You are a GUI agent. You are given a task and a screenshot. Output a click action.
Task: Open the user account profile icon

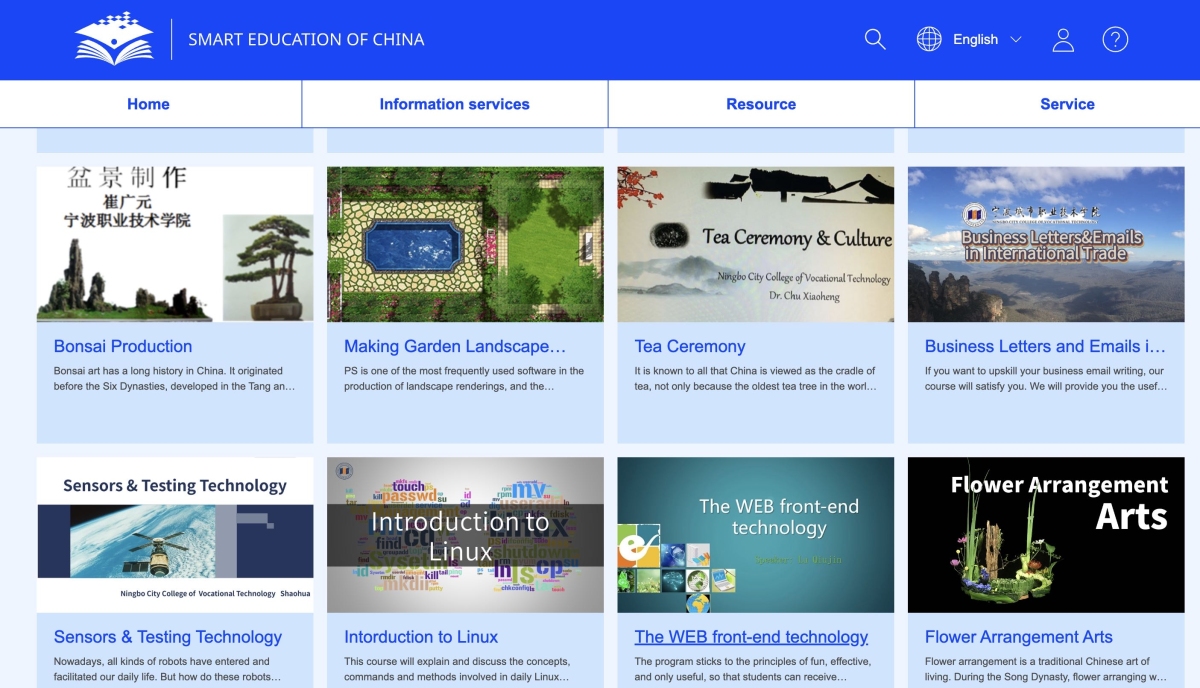tap(1063, 39)
